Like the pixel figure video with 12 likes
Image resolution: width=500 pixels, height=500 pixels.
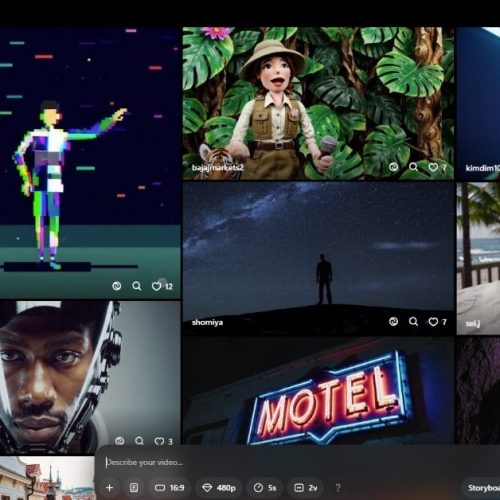(156, 286)
